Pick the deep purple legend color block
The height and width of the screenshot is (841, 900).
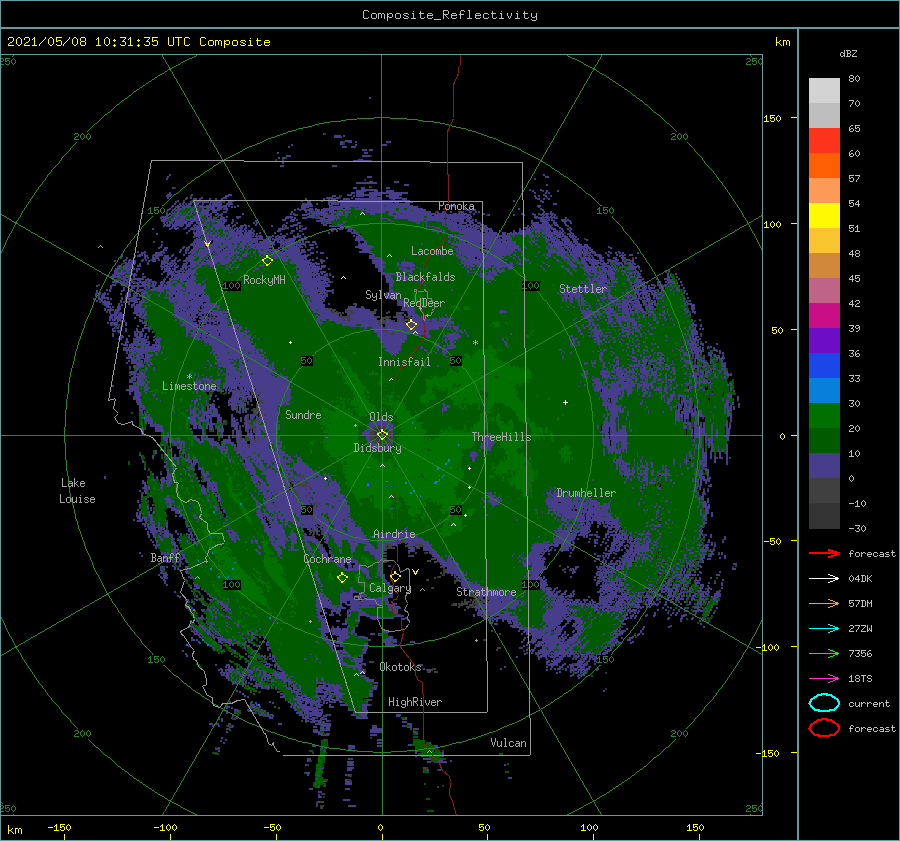824,340
